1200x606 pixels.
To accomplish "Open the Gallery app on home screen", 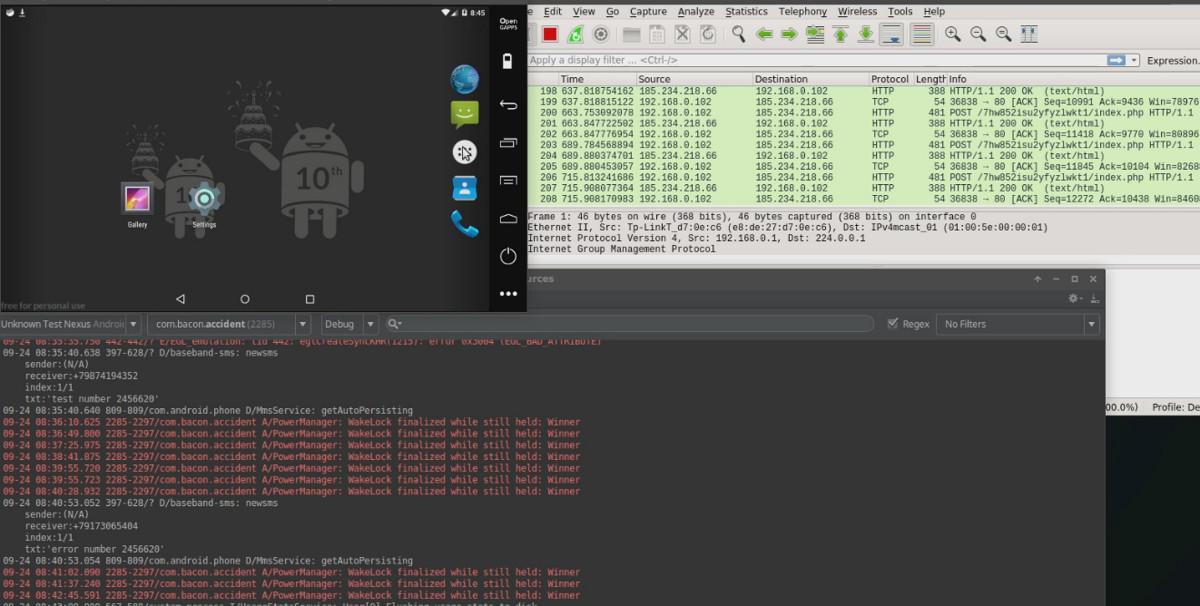I will (137, 199).
